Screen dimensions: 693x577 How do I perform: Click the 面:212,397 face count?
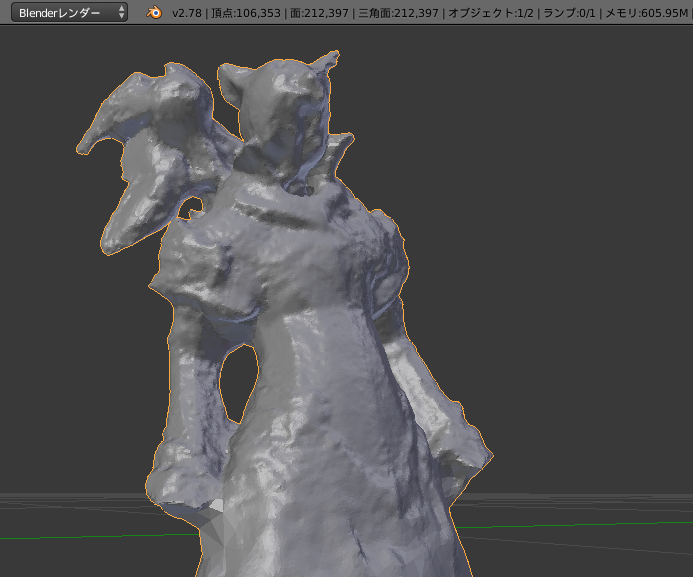coord(319,13)
